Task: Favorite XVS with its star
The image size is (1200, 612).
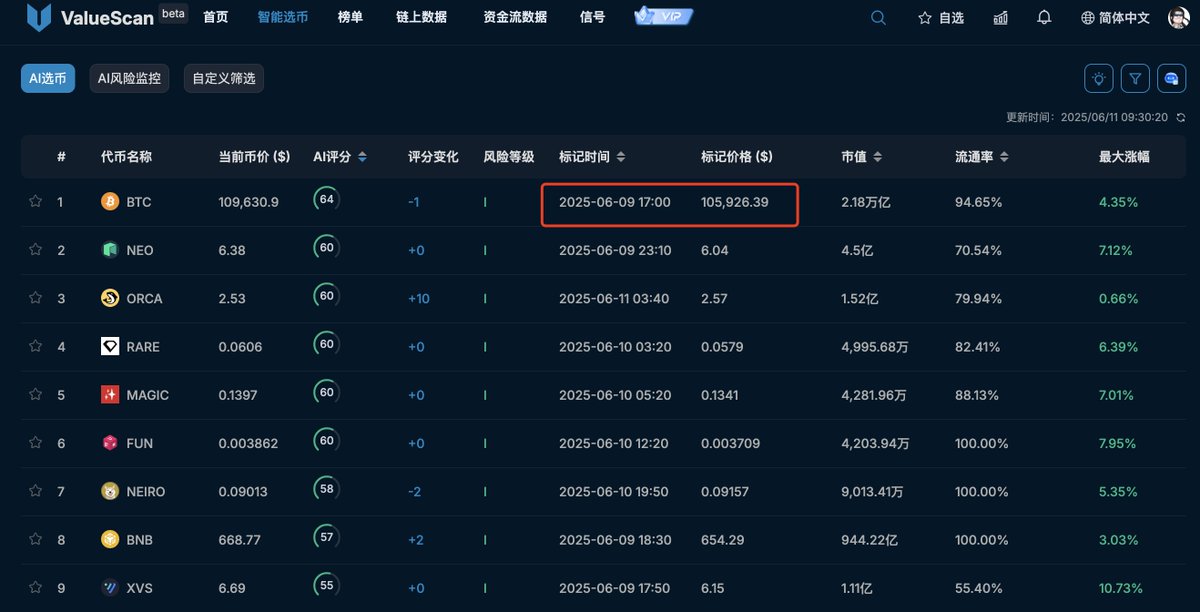Action: point(36,587)
